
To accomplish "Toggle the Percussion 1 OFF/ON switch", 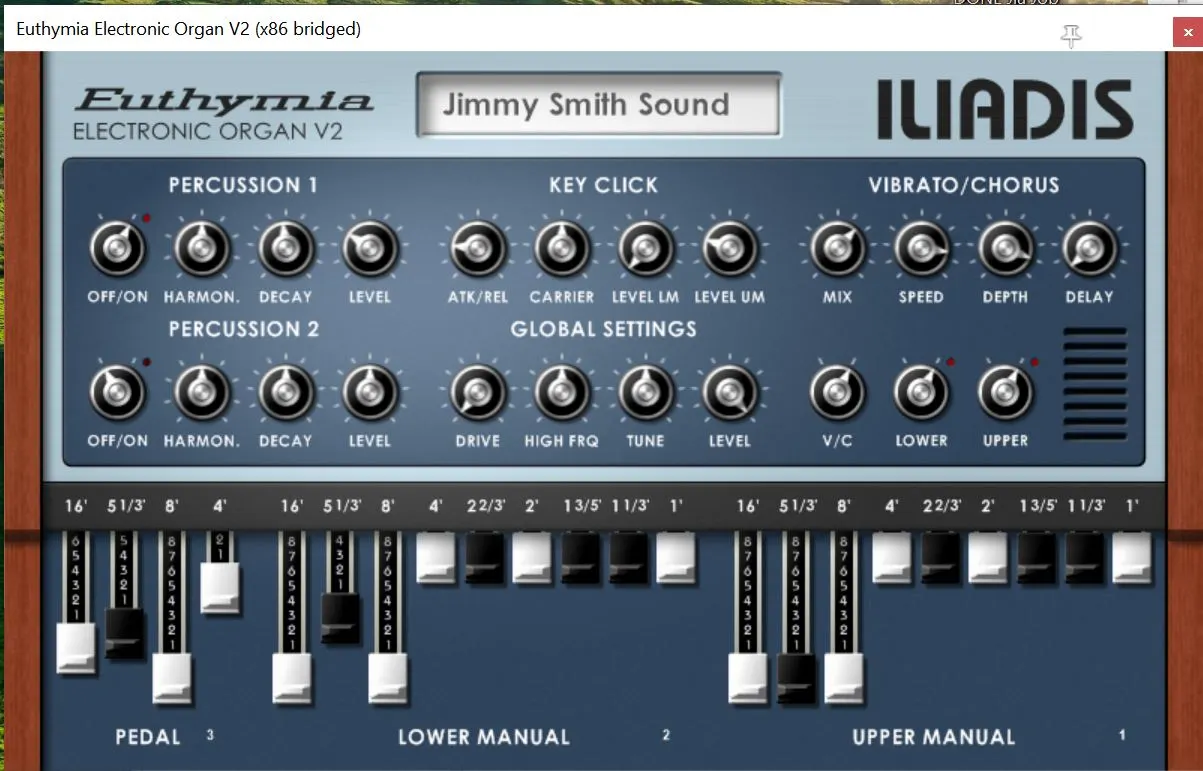I will (x=118, y=248).
